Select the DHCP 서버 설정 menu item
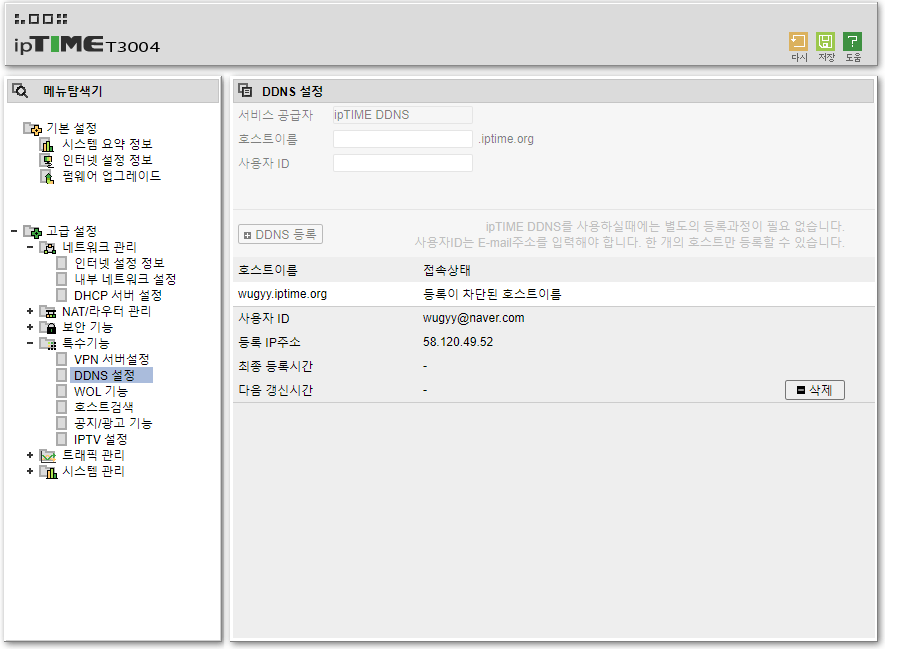The image size is (903, 657). pyautogui.click(x=118, y=295)
